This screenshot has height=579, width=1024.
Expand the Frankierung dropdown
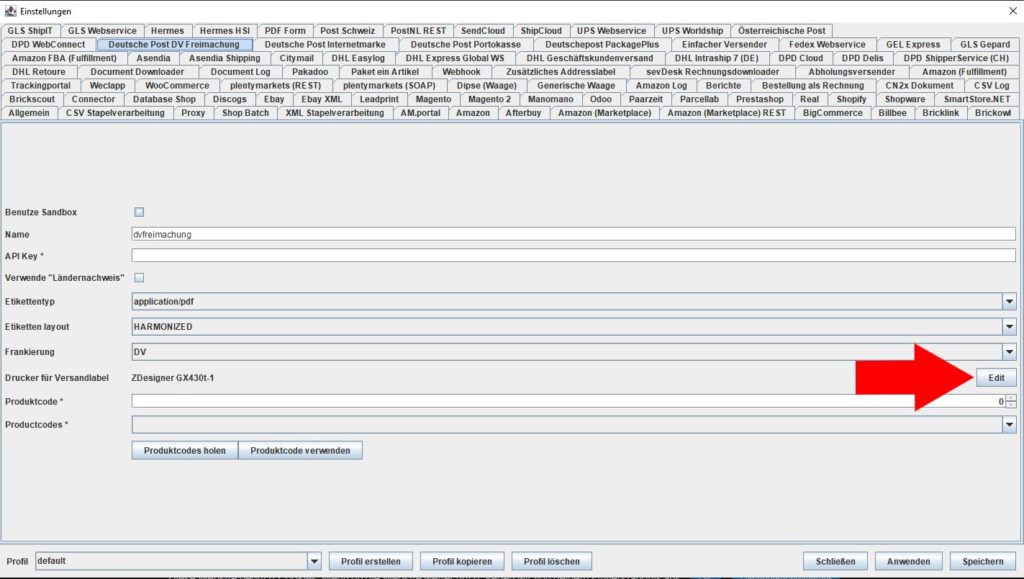[1009, 352]
